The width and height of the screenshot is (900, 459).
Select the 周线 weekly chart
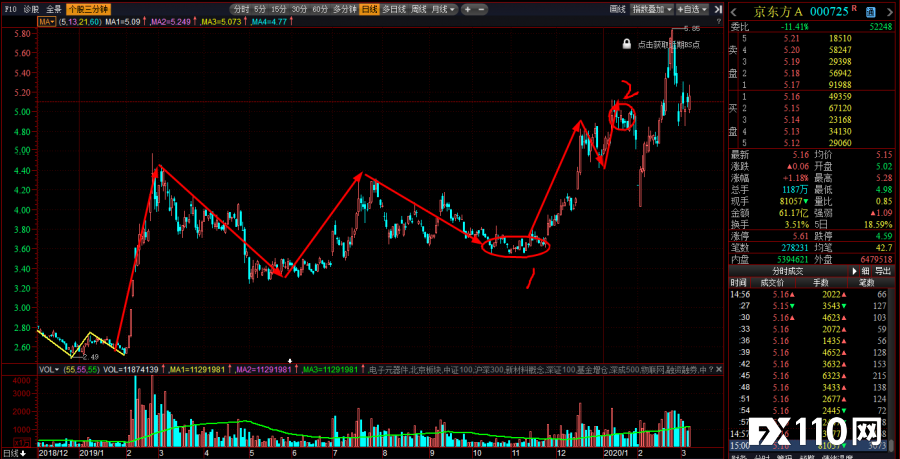click(x=419, y=9)
